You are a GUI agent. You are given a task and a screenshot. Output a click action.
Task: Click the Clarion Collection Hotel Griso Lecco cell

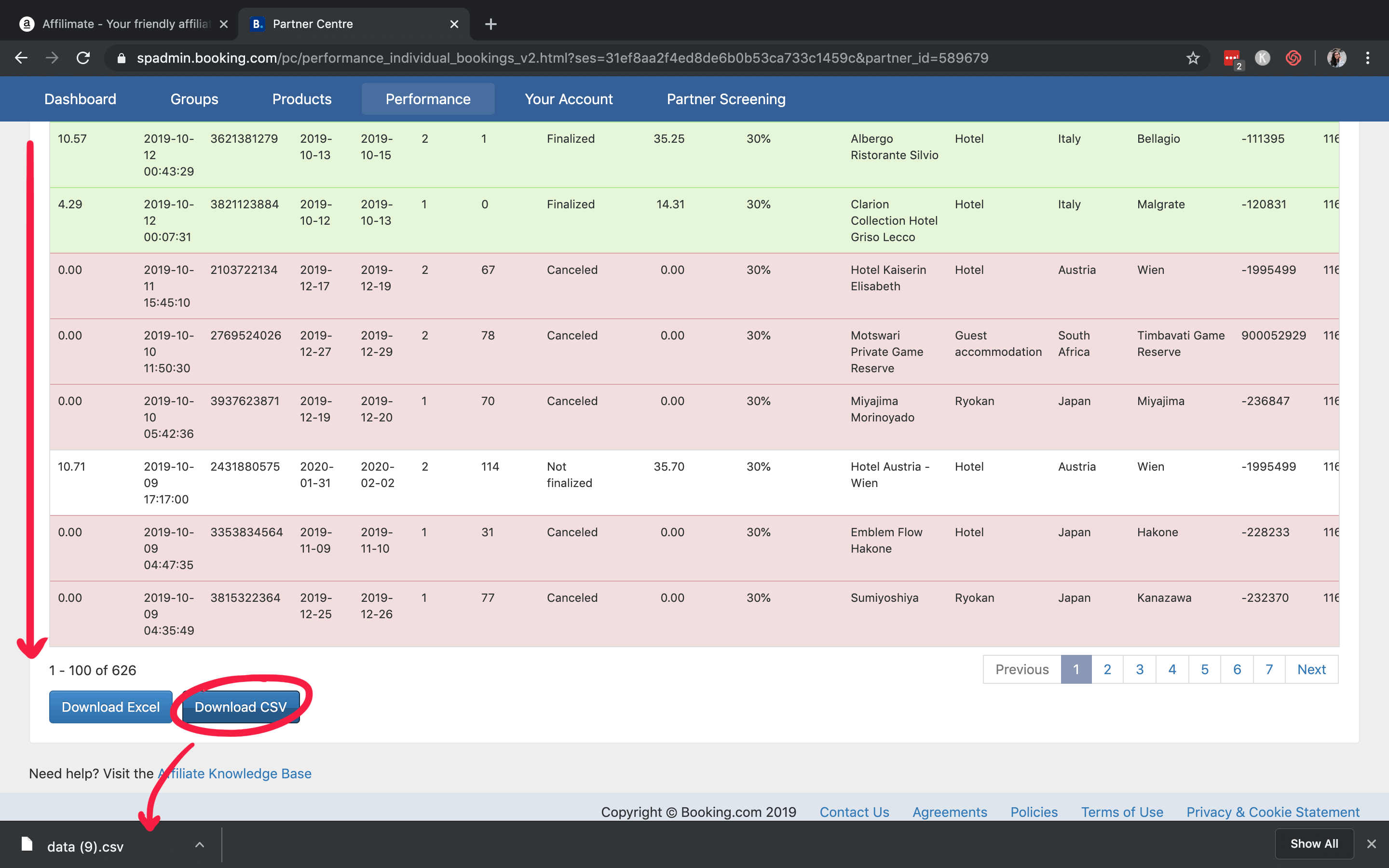[x=894, y=220]
